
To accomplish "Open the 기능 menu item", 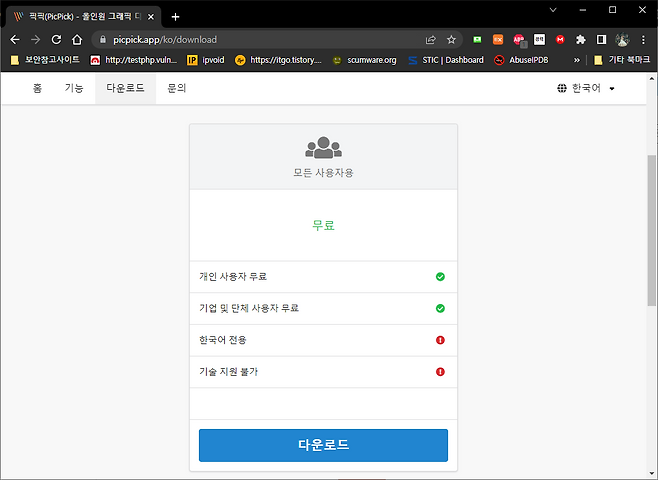I will (x=74, y=88).
